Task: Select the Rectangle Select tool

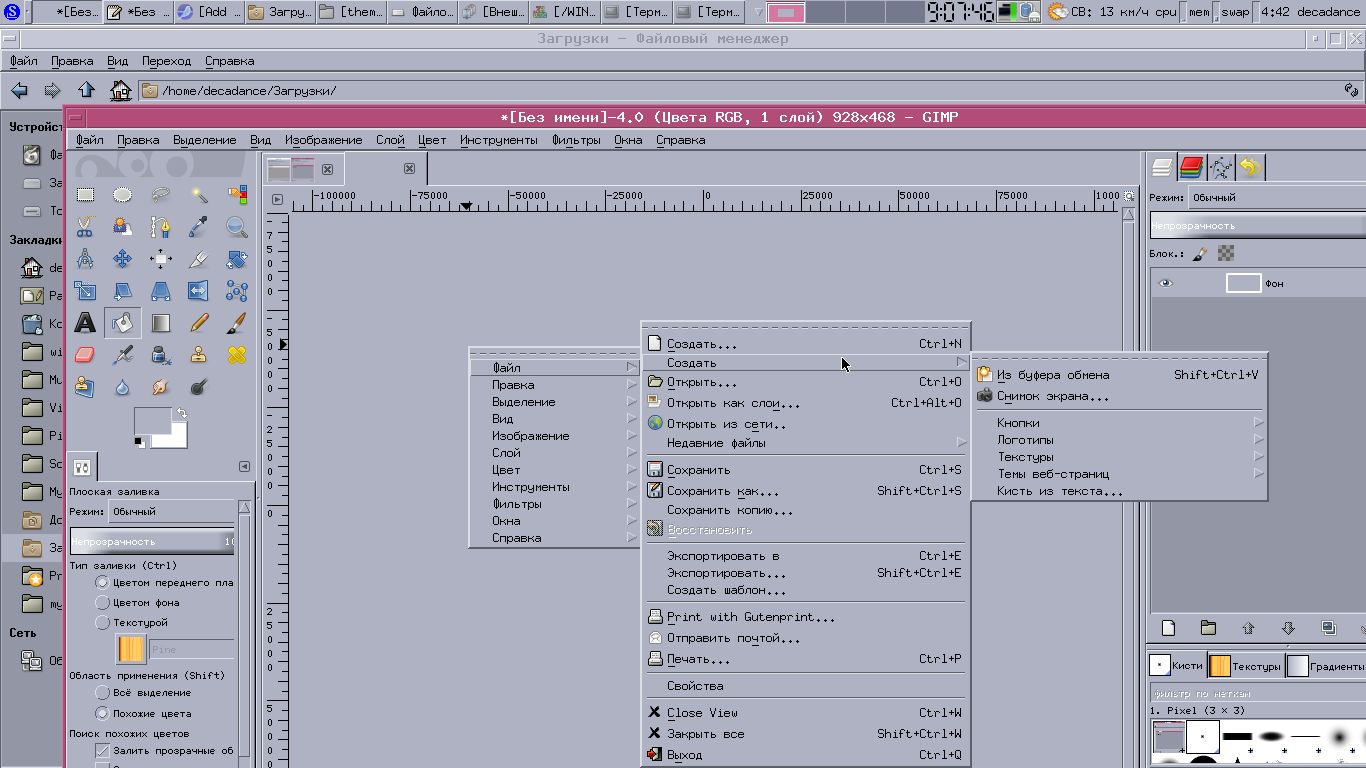Action: point(85,195)
